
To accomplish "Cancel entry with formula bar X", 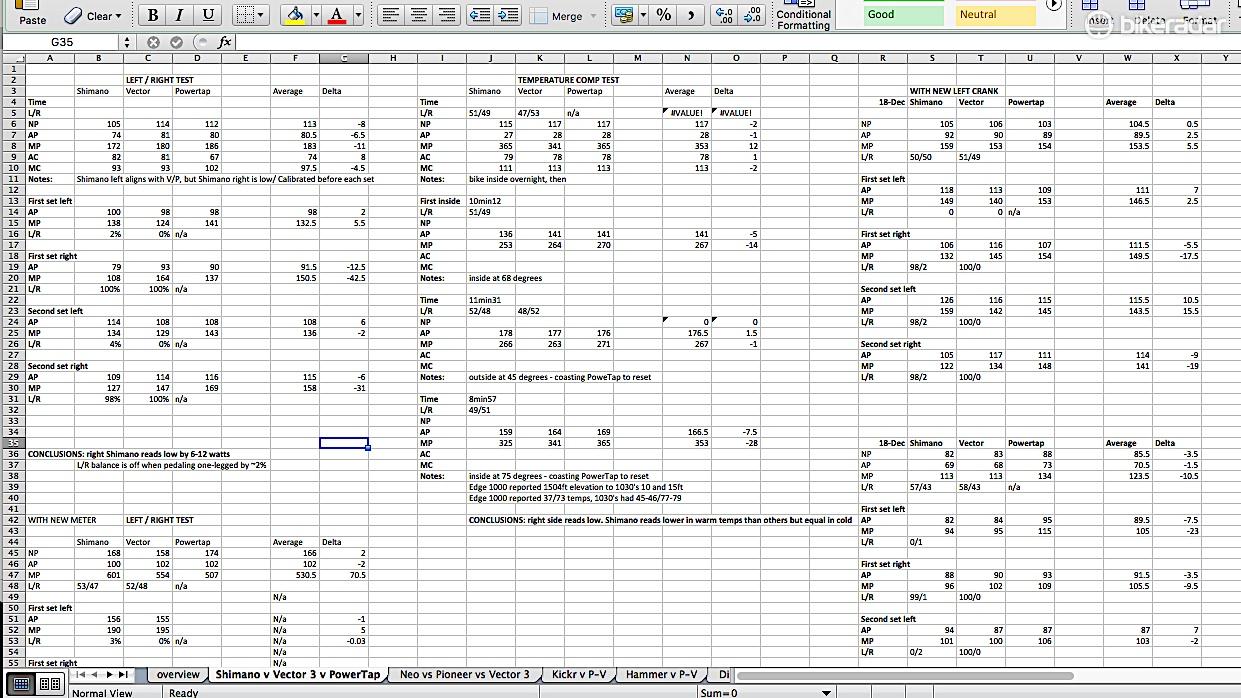I will [153, 42].
